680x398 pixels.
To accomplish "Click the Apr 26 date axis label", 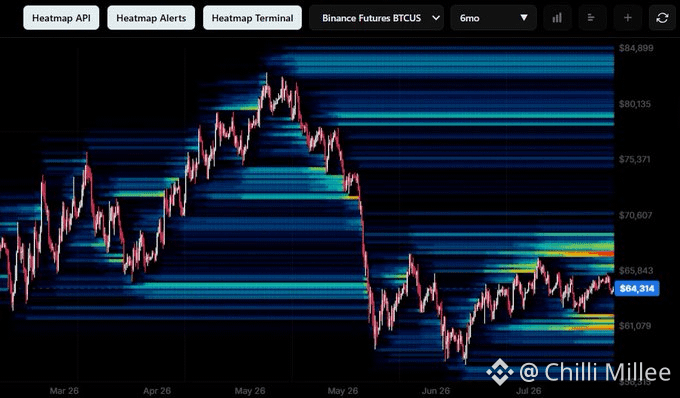I will click(157, 391).
